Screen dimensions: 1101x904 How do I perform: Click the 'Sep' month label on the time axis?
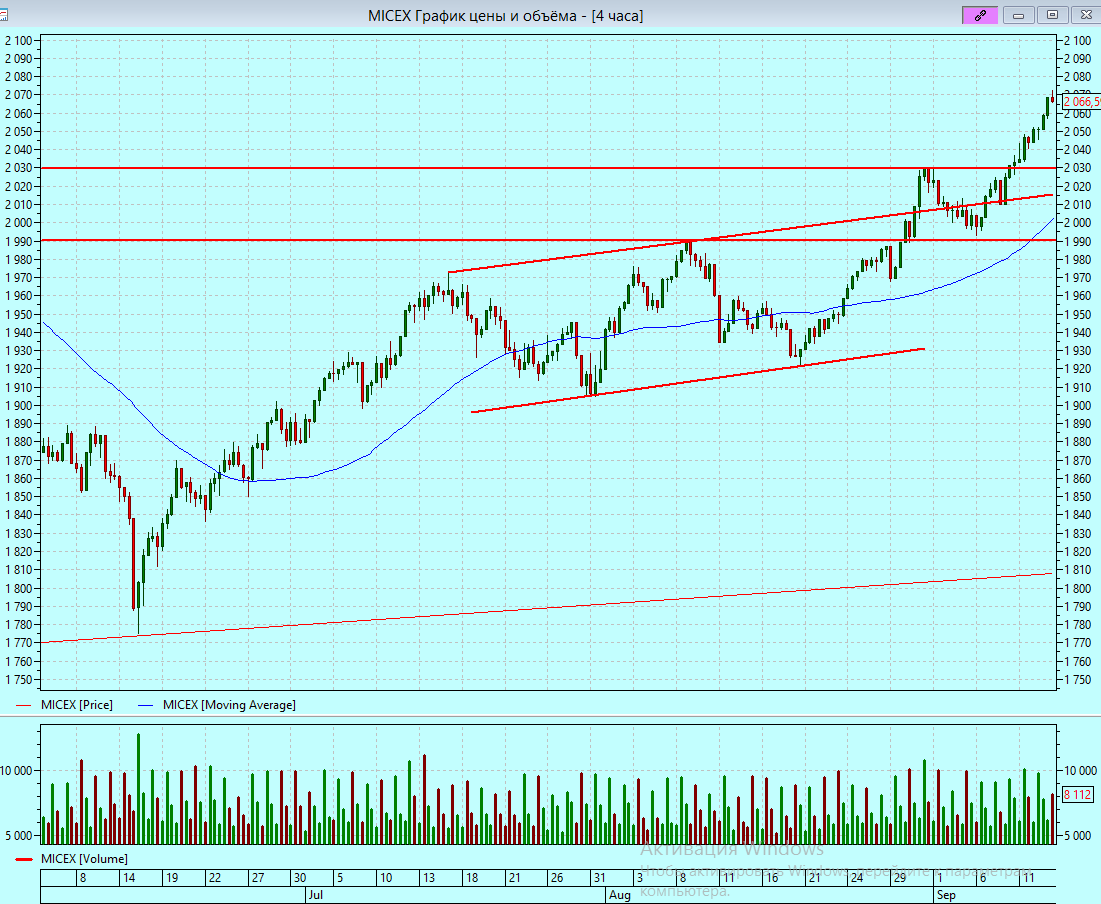click(x=947, y=895)
